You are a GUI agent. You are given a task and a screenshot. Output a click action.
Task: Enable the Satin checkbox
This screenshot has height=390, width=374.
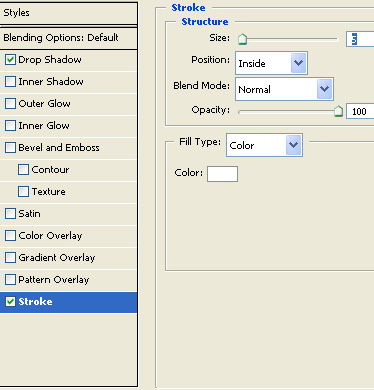[10, 214]
